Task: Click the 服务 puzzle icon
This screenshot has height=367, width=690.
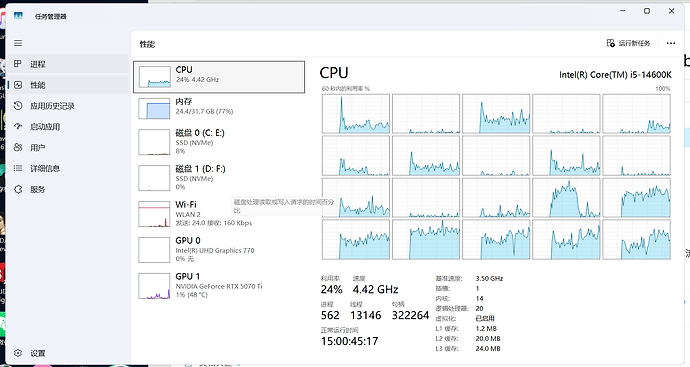Action: 18,189
